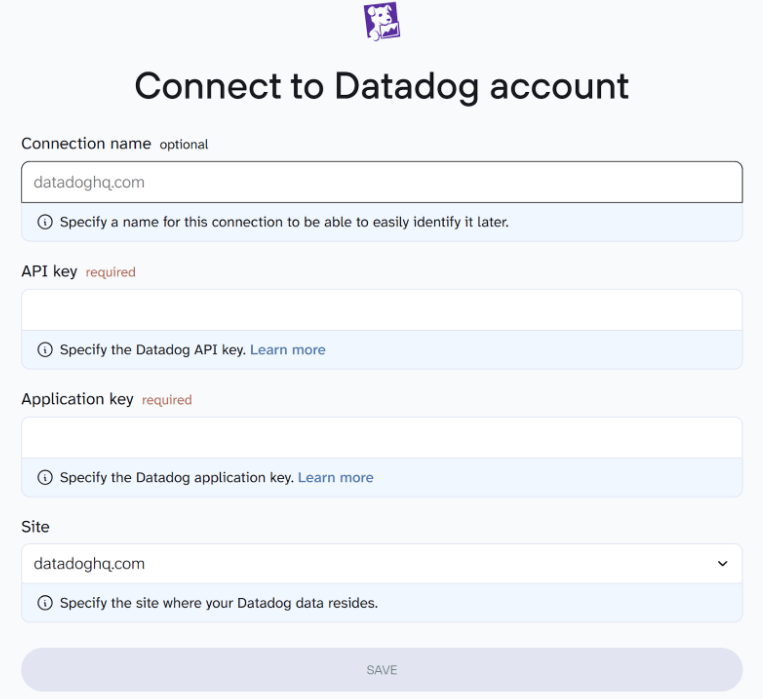Click info icon beside API key hint
The image size is (763, 699).
[45, 350]
